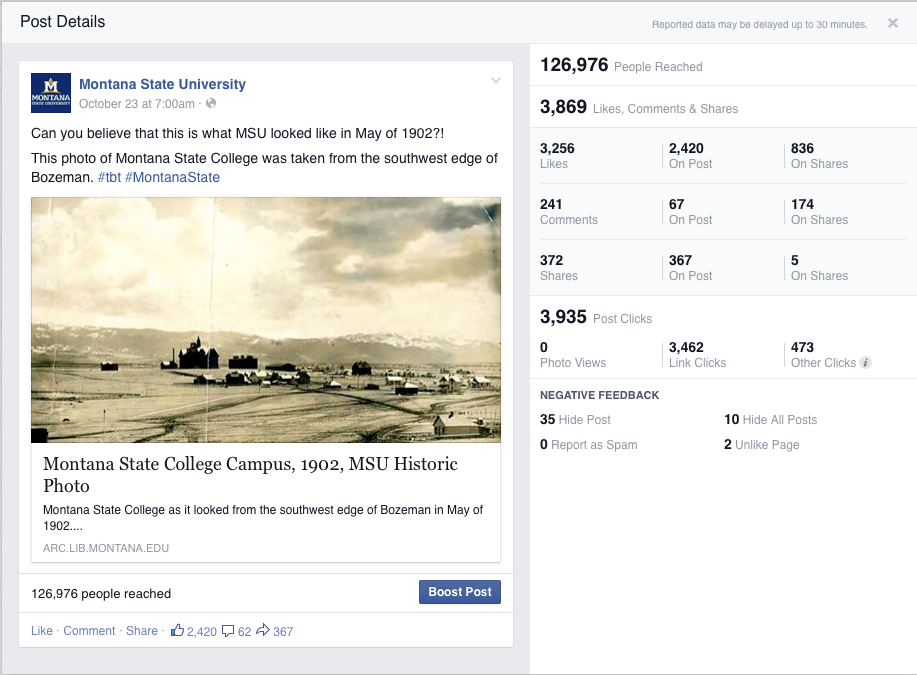Click the Share link under the post

[142, 631]
